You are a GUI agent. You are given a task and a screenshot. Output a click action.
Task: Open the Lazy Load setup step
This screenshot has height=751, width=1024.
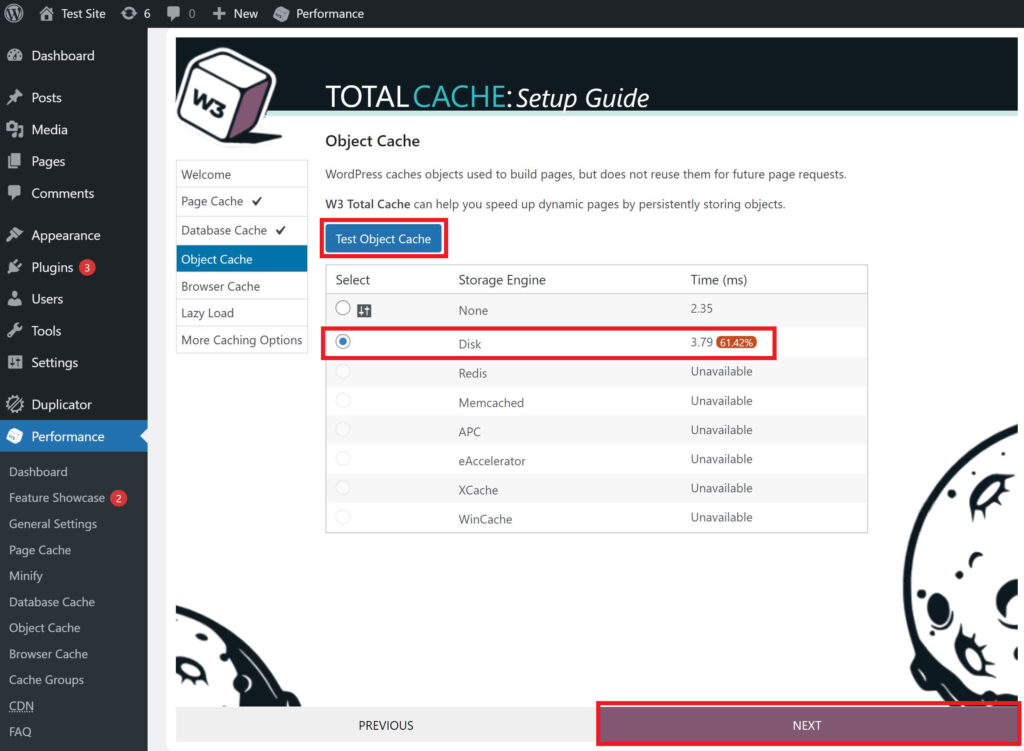242,313
